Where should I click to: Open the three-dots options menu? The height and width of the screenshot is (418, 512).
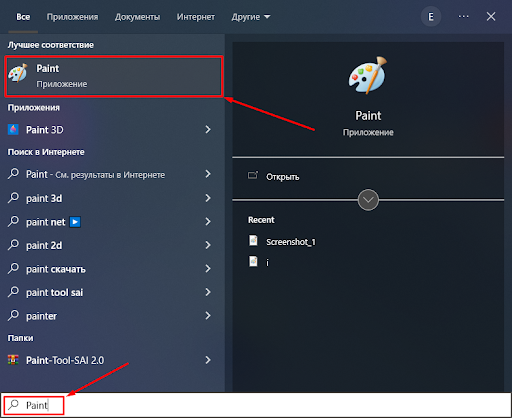coord(463,16)
